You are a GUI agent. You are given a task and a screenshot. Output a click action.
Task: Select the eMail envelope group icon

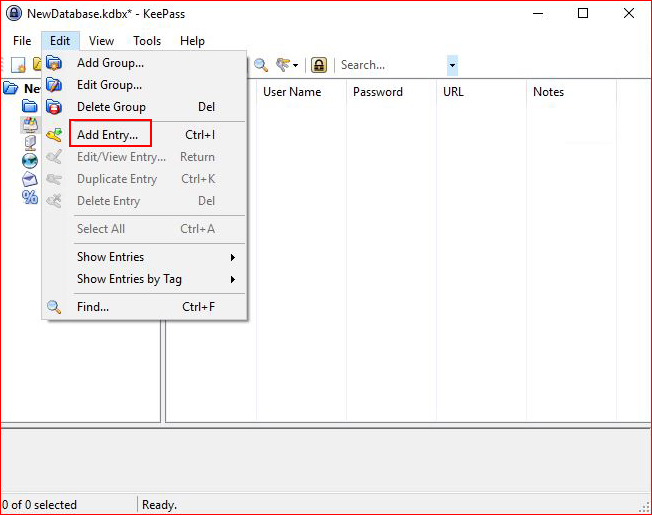point(30,179)
